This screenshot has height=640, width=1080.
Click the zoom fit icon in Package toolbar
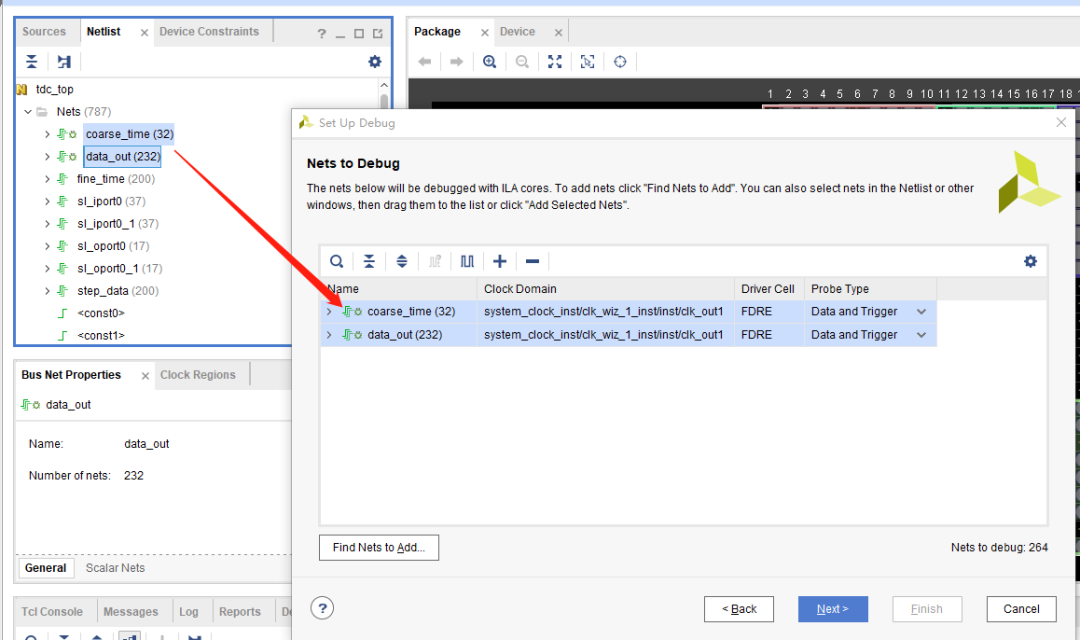[x=555, y=62]
